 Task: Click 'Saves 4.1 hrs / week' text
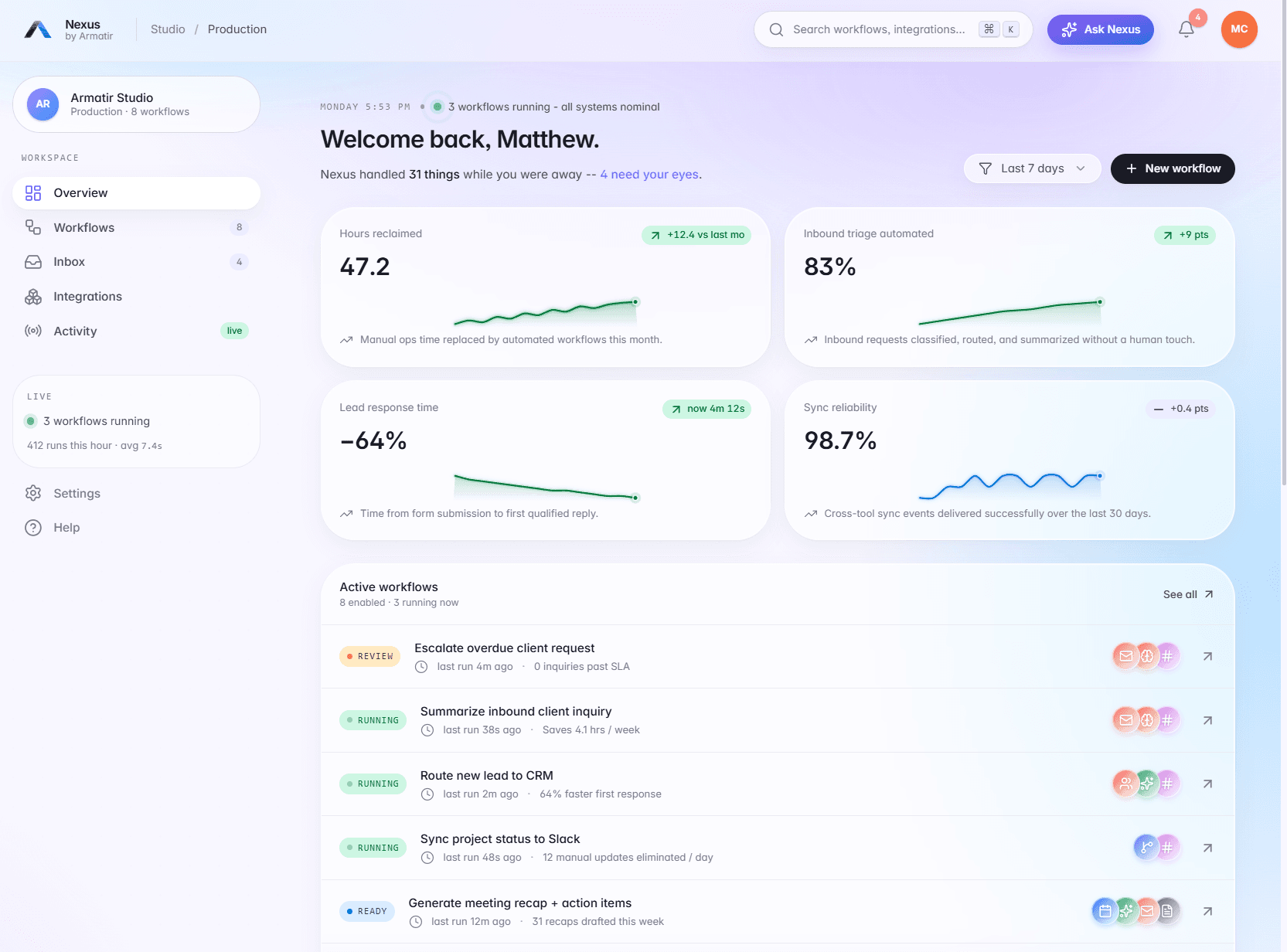tap(591, 730)
